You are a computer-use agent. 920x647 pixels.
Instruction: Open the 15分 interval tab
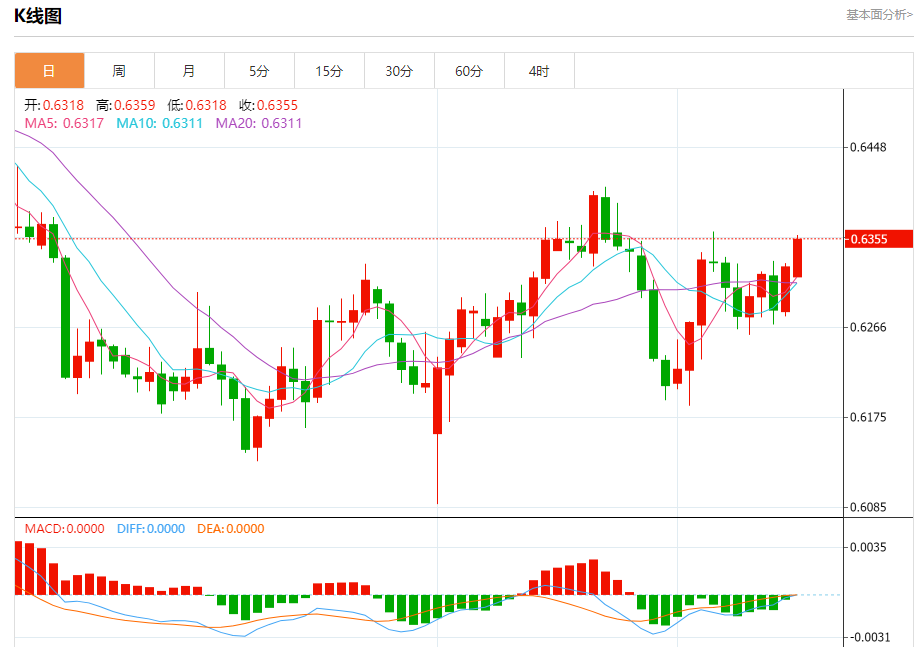329,71
